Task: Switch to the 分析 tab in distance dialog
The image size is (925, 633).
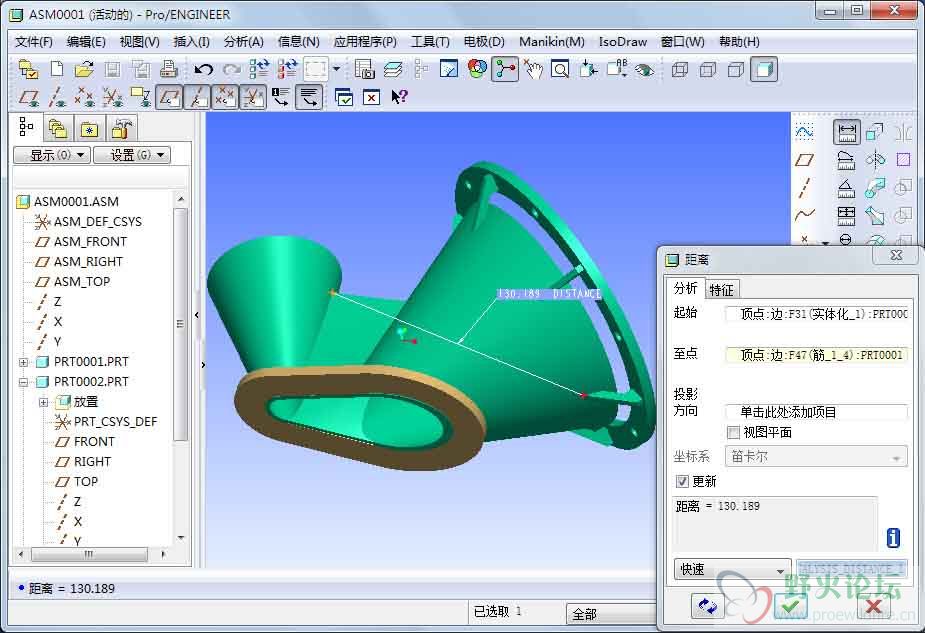Action: [685, 288]
